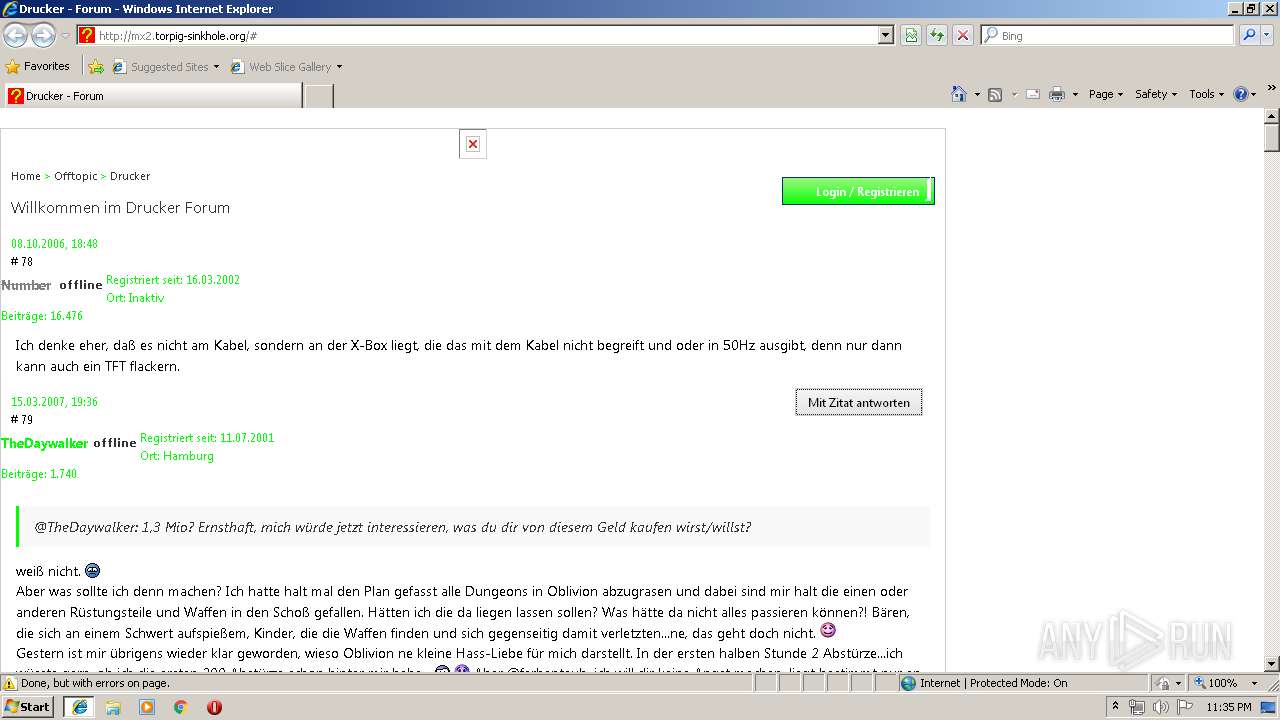Click the purple smiley after 'geht doch nicht.'

click(828, 631)
